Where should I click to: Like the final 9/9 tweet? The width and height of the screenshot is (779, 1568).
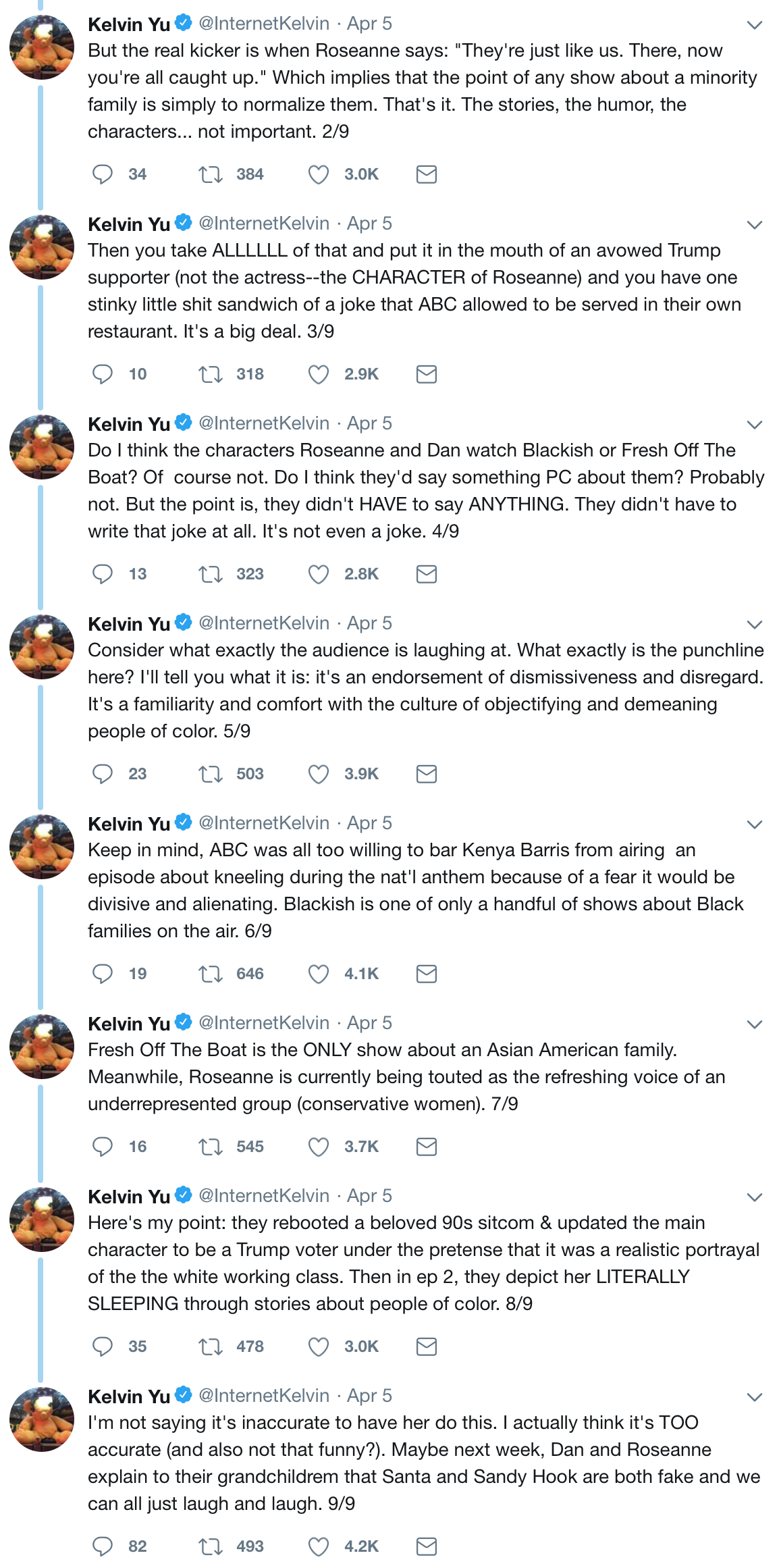click(318, 1546)
